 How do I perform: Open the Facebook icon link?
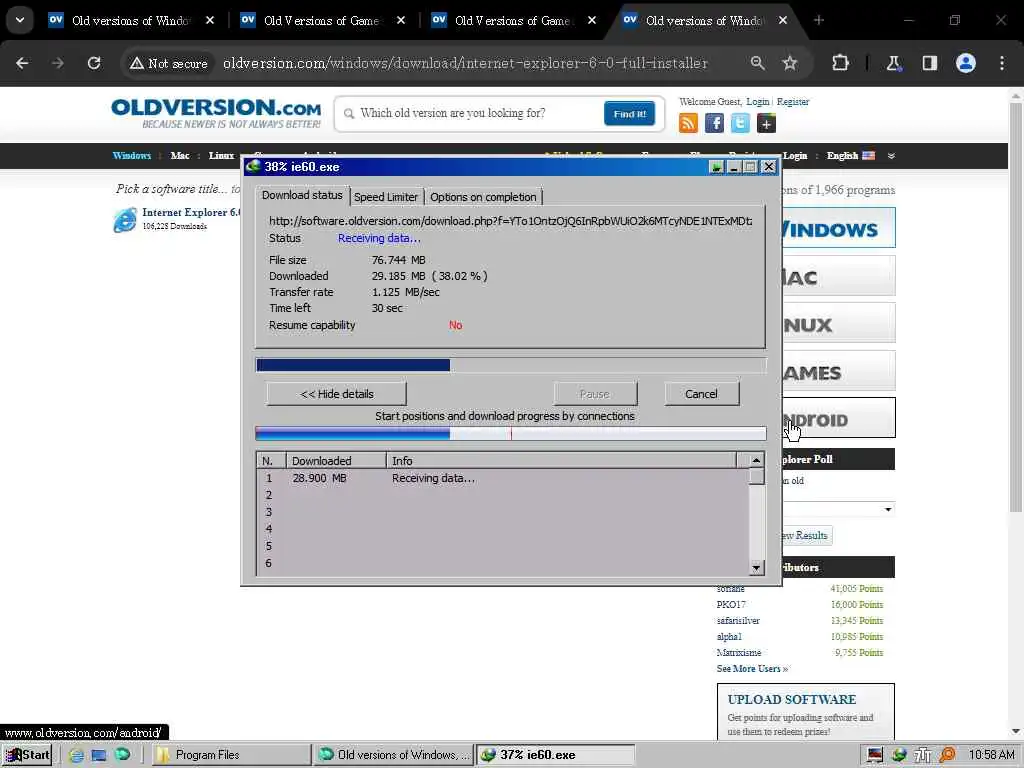pos(714,123)
